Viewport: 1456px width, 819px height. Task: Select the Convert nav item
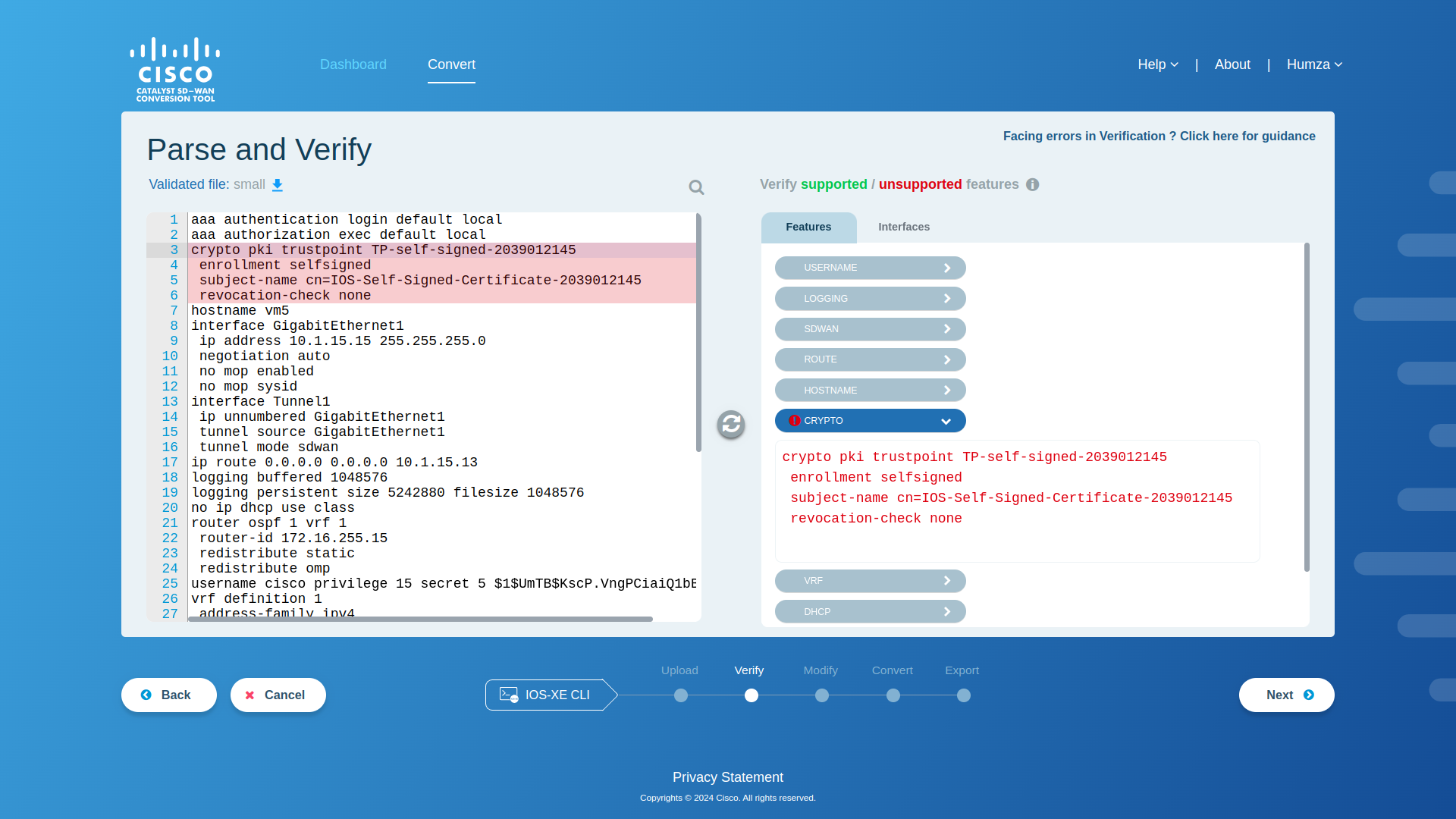pos(451,64)
